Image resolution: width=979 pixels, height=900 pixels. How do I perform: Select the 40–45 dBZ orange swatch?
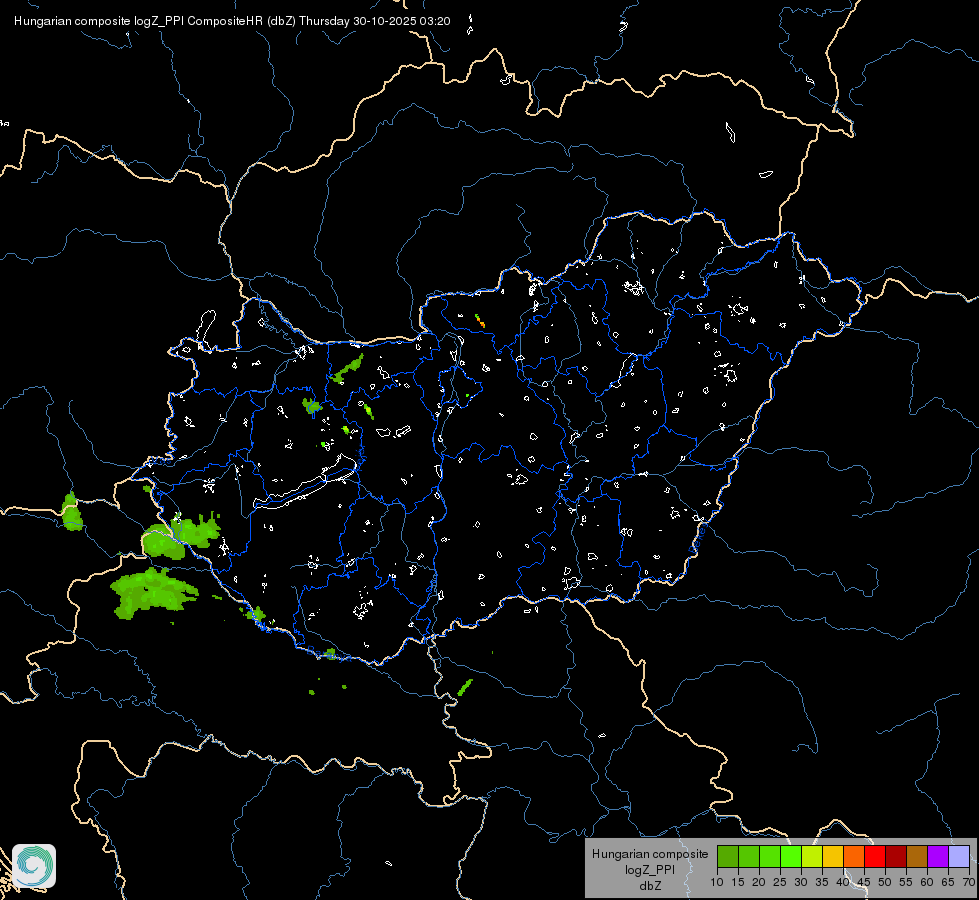[x=854, y=856]
